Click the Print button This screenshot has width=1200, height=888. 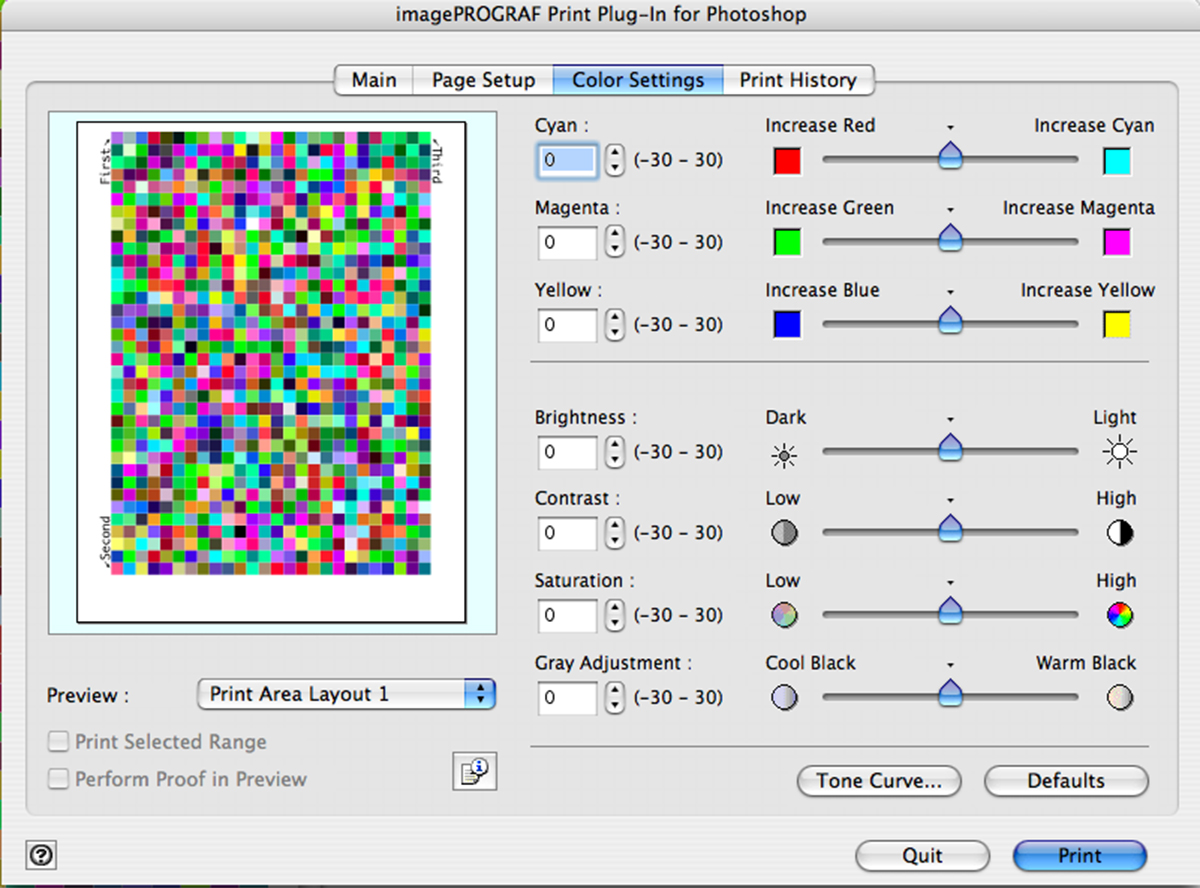click(1080, 856)
